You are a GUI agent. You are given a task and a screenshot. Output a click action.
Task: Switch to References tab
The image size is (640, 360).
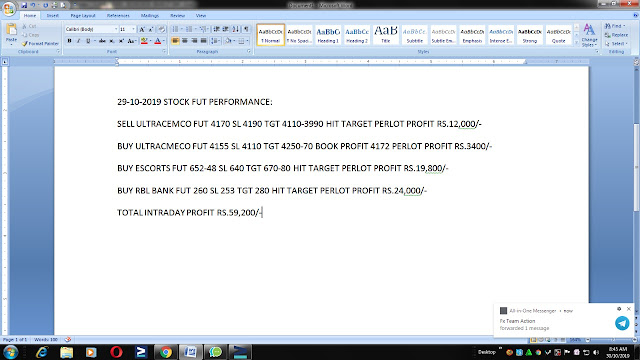tap(118, 16)
